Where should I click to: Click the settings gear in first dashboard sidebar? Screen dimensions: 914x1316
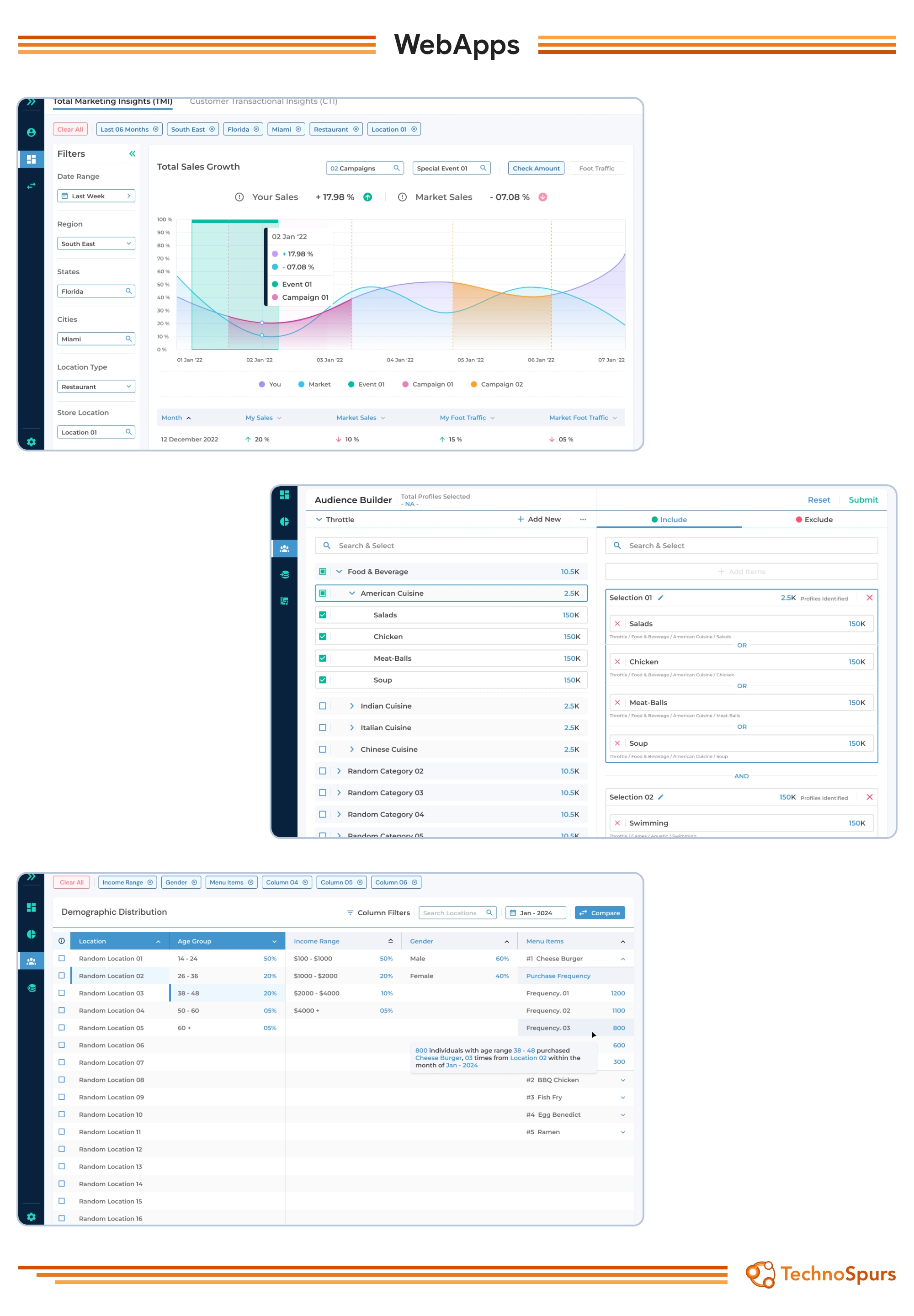click(x=32, y=441)
